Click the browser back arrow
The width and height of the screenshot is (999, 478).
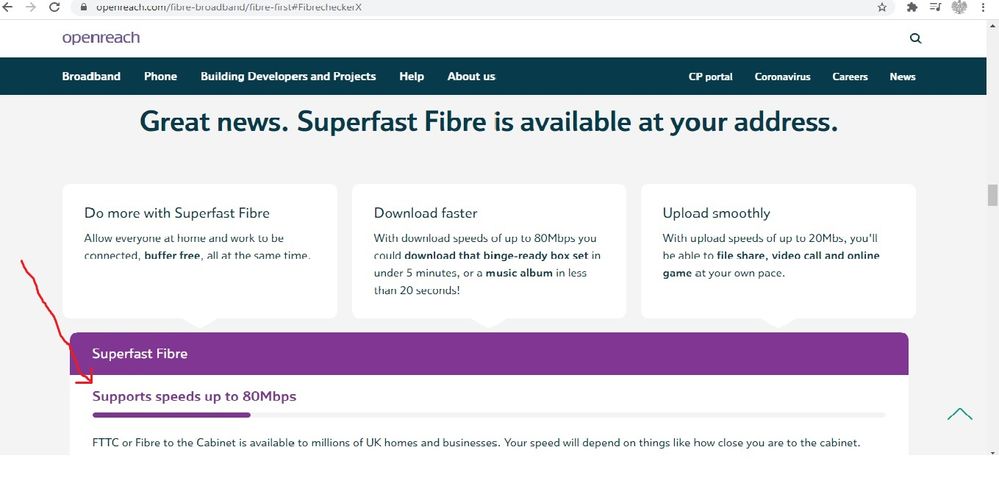pyautogui.click(x=8, y=6)
